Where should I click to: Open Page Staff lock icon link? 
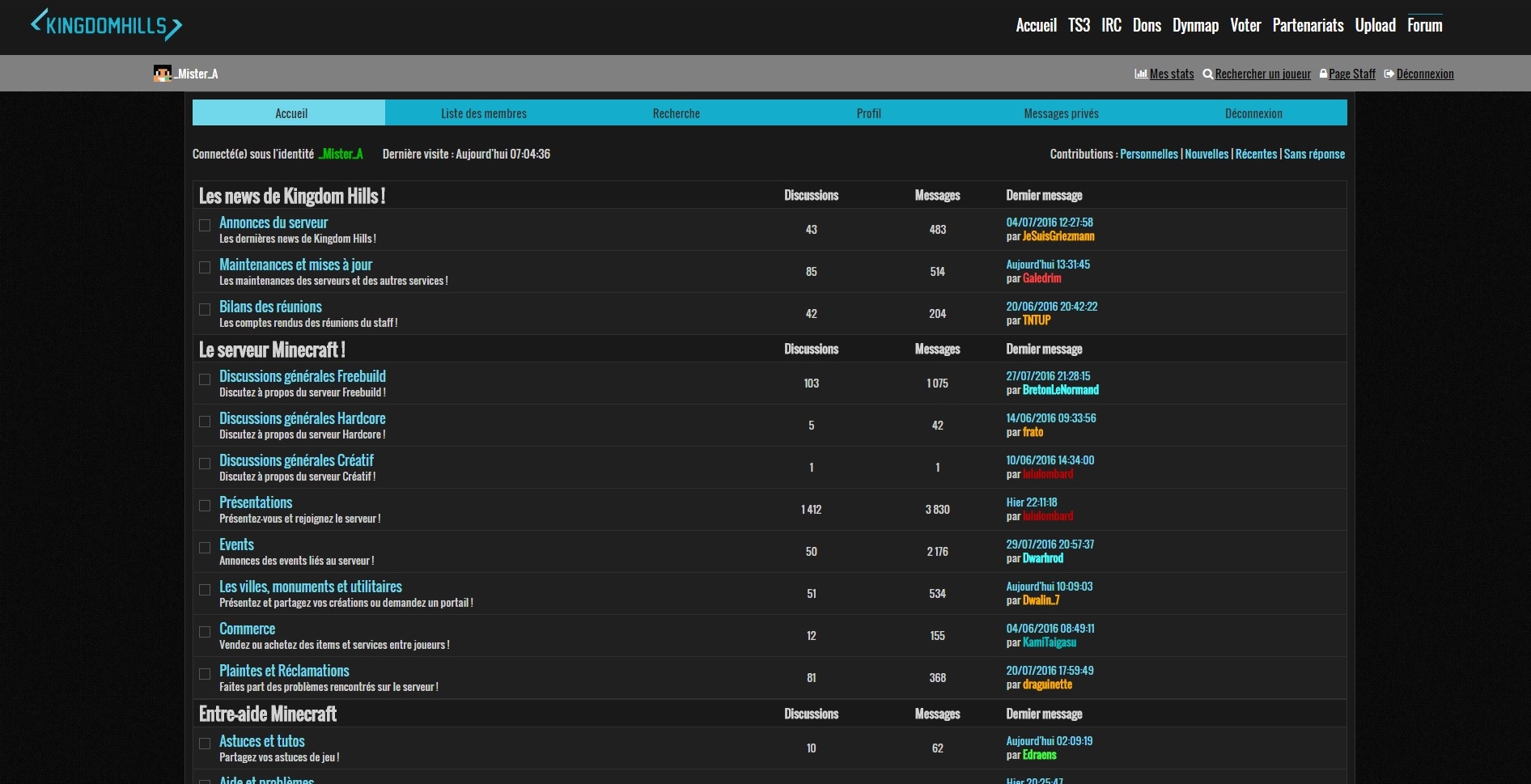click(1323, 74)
